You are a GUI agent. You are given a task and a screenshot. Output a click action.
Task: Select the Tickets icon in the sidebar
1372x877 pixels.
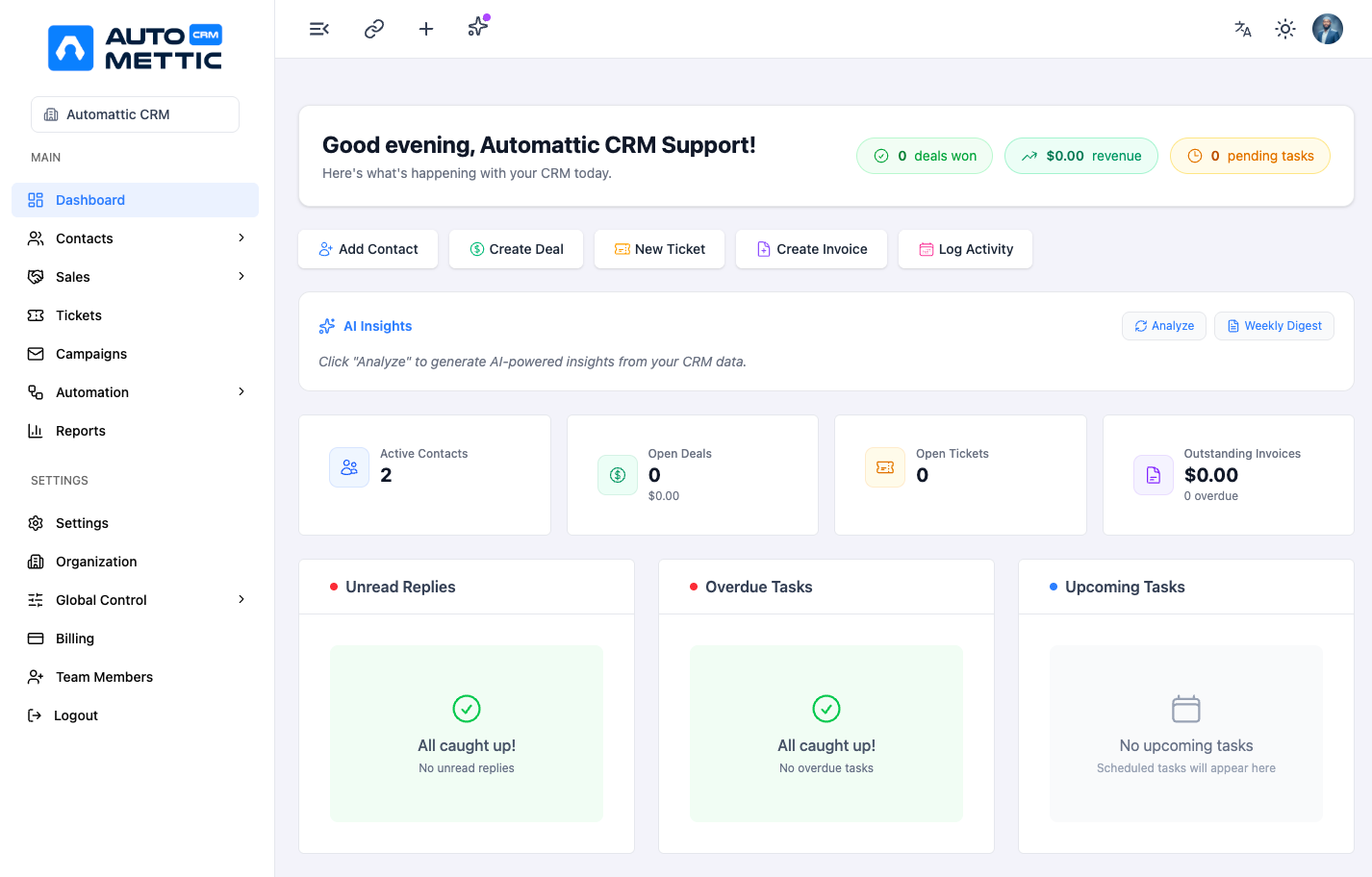(34, 314)
